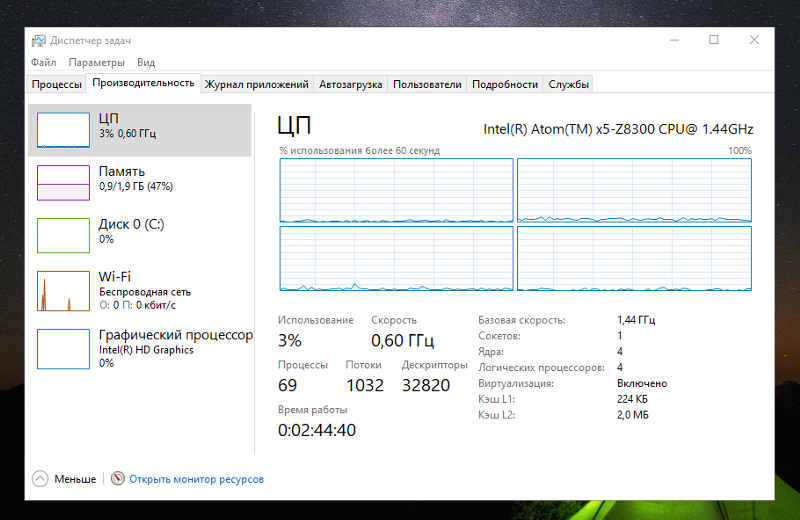800x520 pixels.
Task: Click the 0,60 ГГц speed value under Скорость
Action: 403,340
